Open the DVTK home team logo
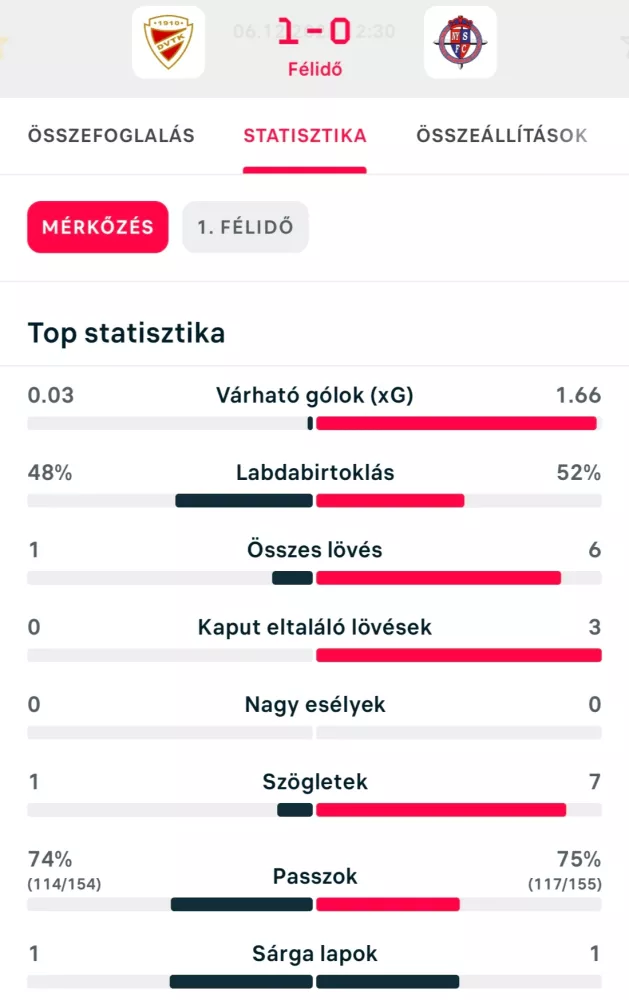 point(168,43)
